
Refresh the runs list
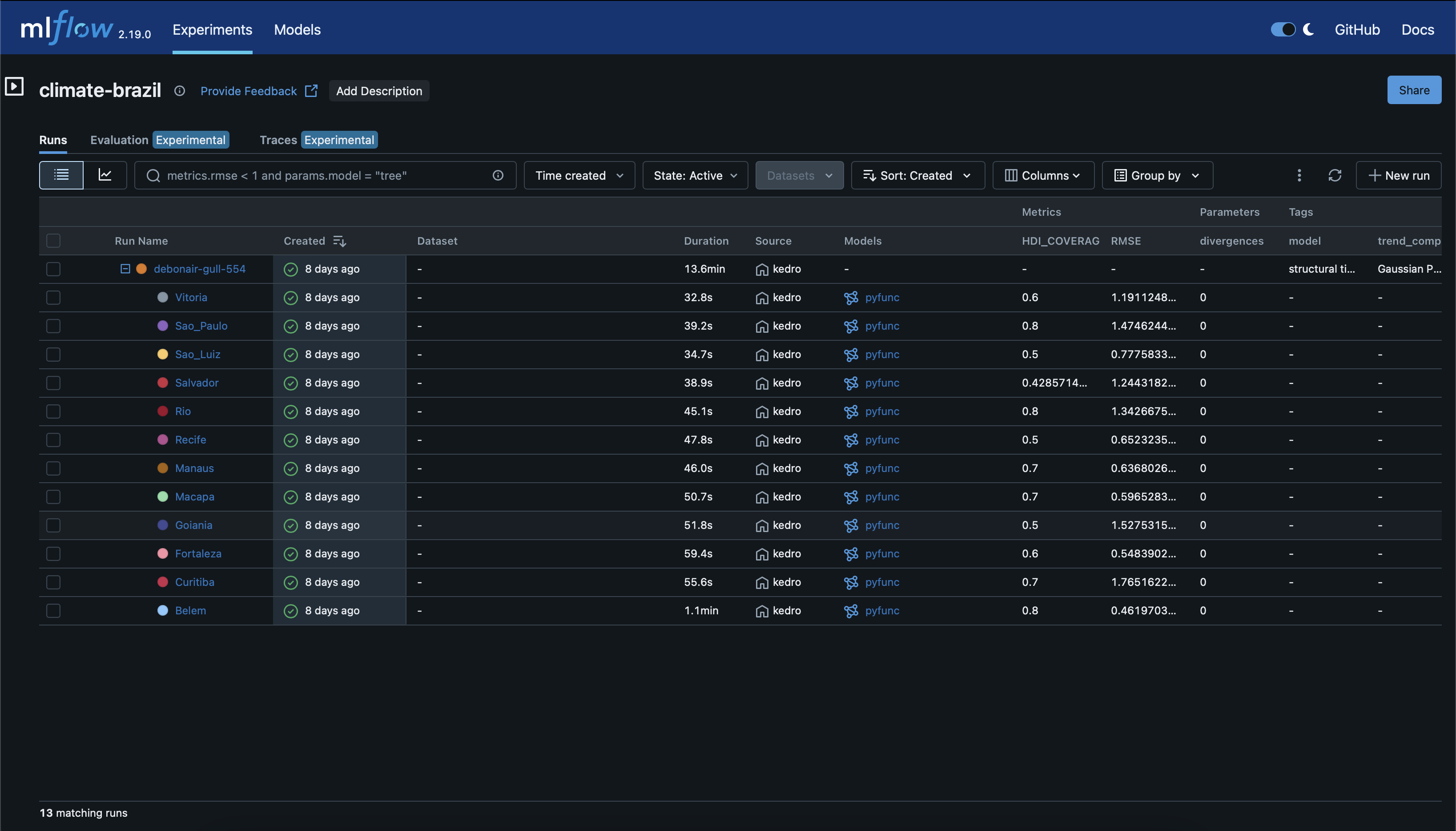1335,175
